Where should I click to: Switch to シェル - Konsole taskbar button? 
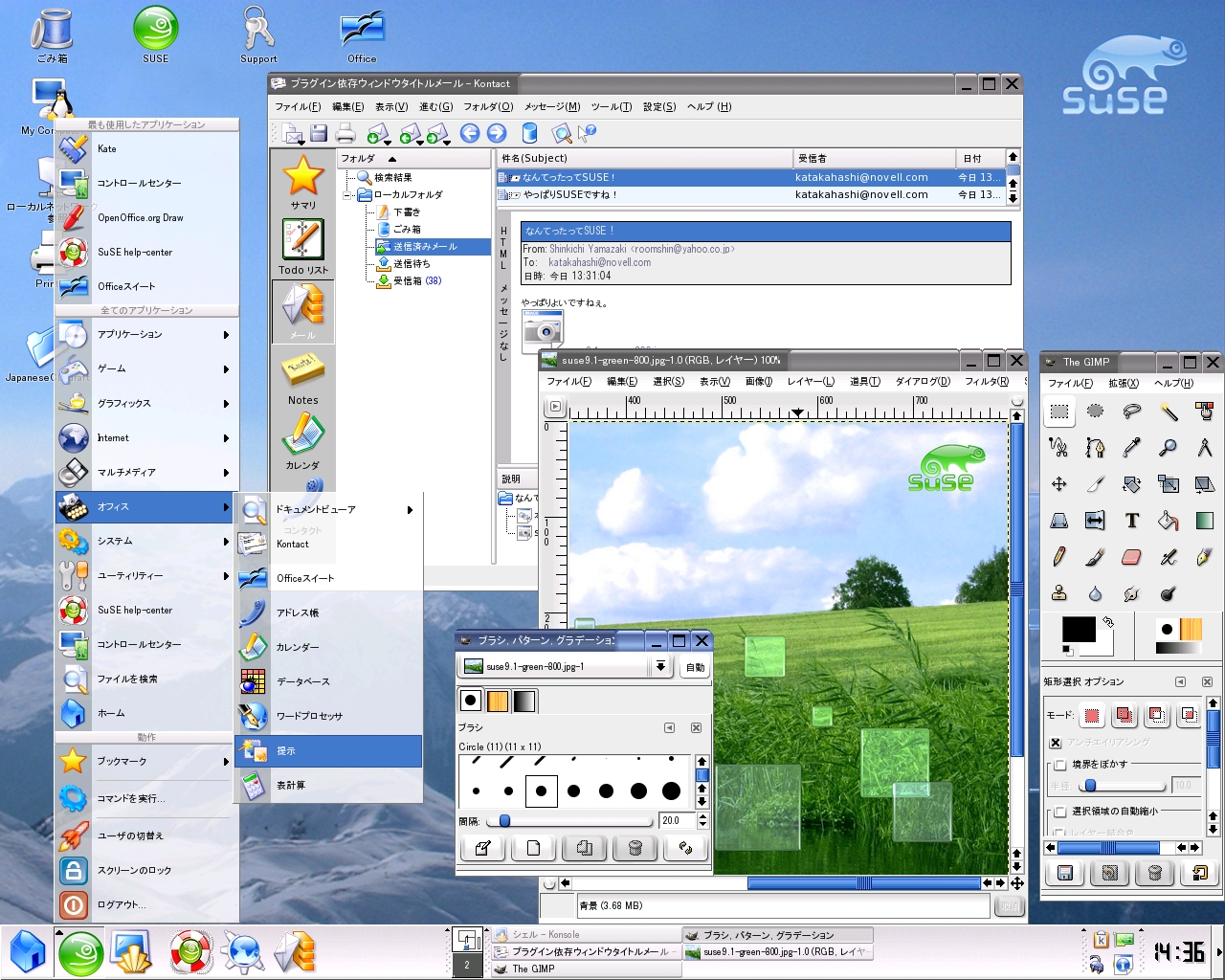point(587,935)
